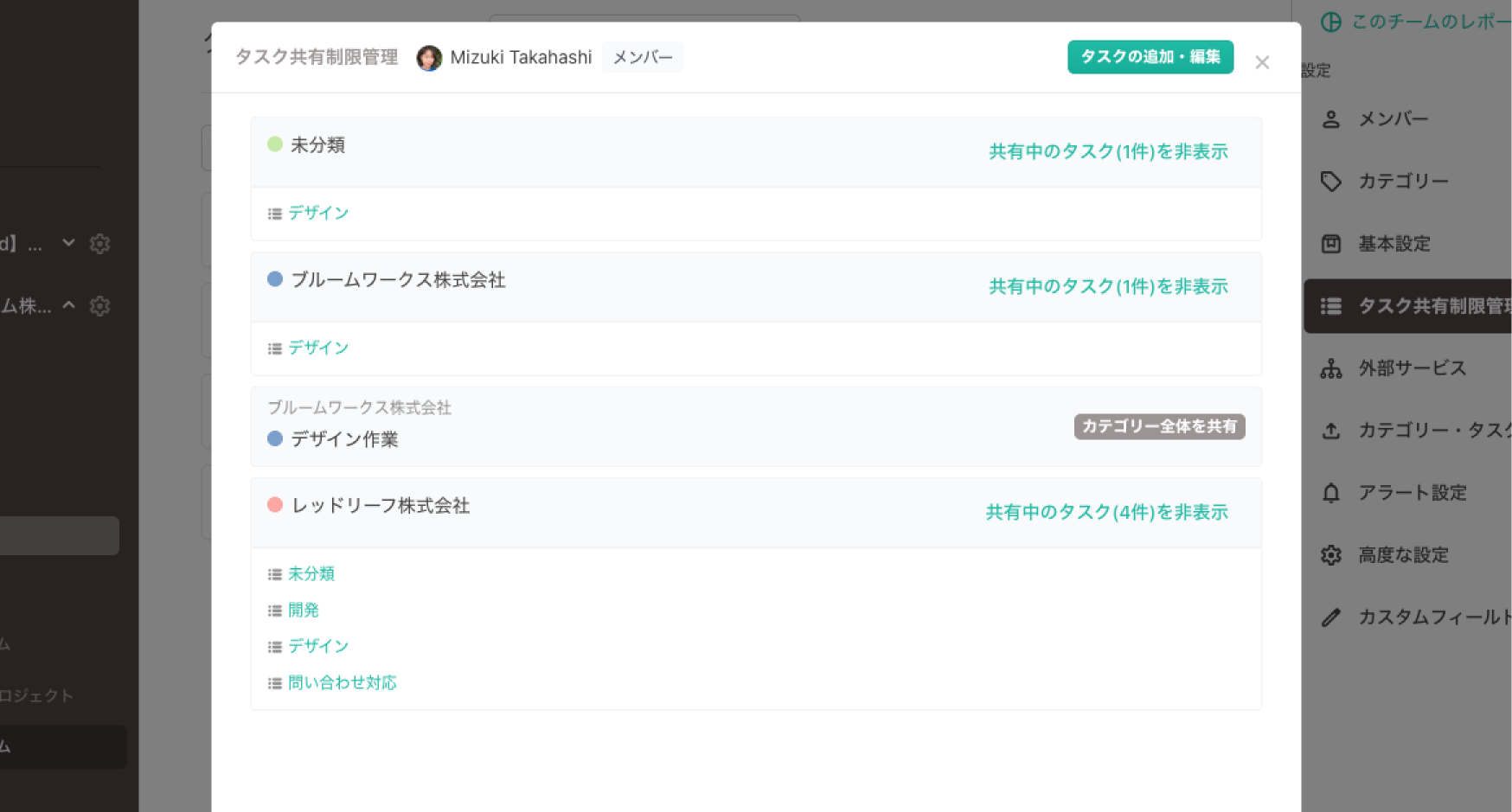Viewport: 1512px width, 812px height.
Task: Open the 問い合わせ対応 task link
Action: pyautogui.click(x=342, y=682)
